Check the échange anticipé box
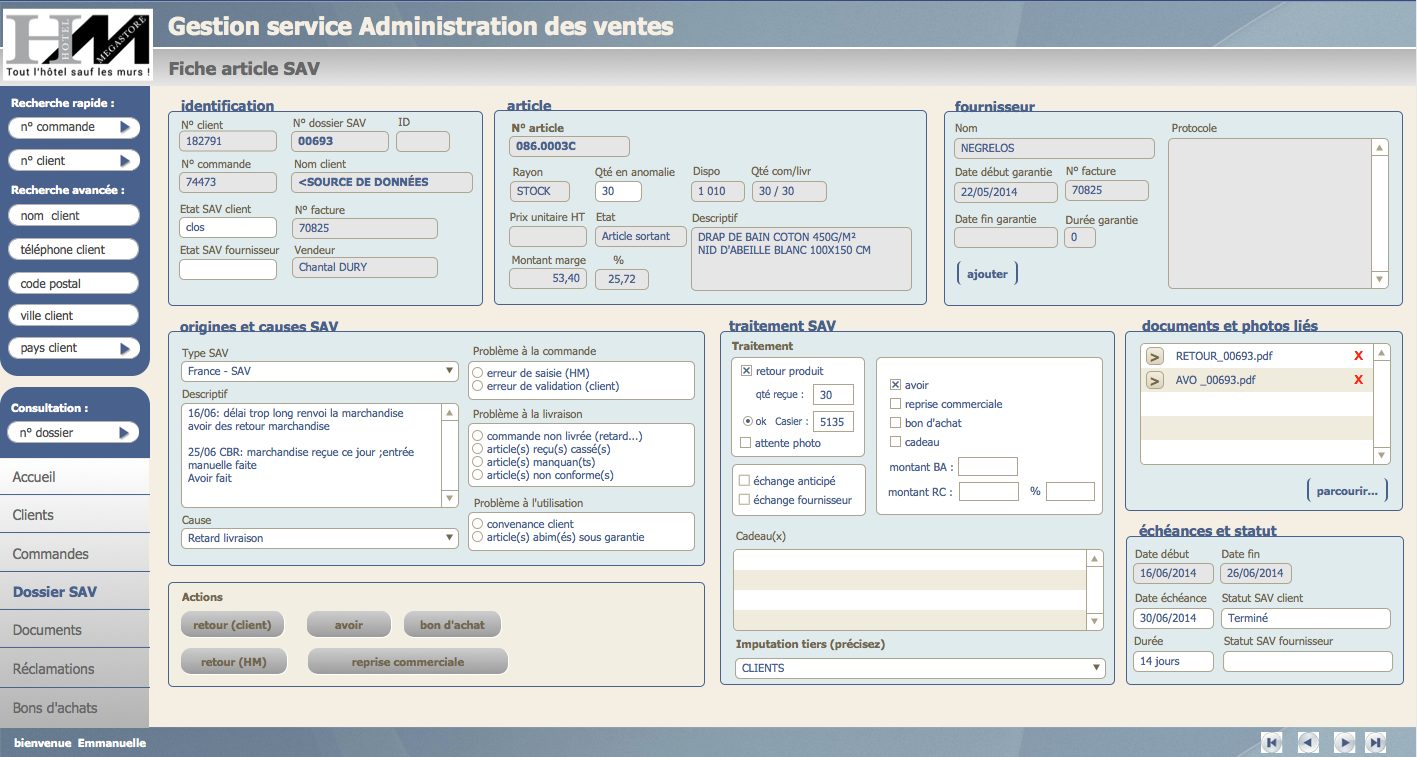Screen dimensions: 1417x757 pyautogui.click(x=744, y=481)
